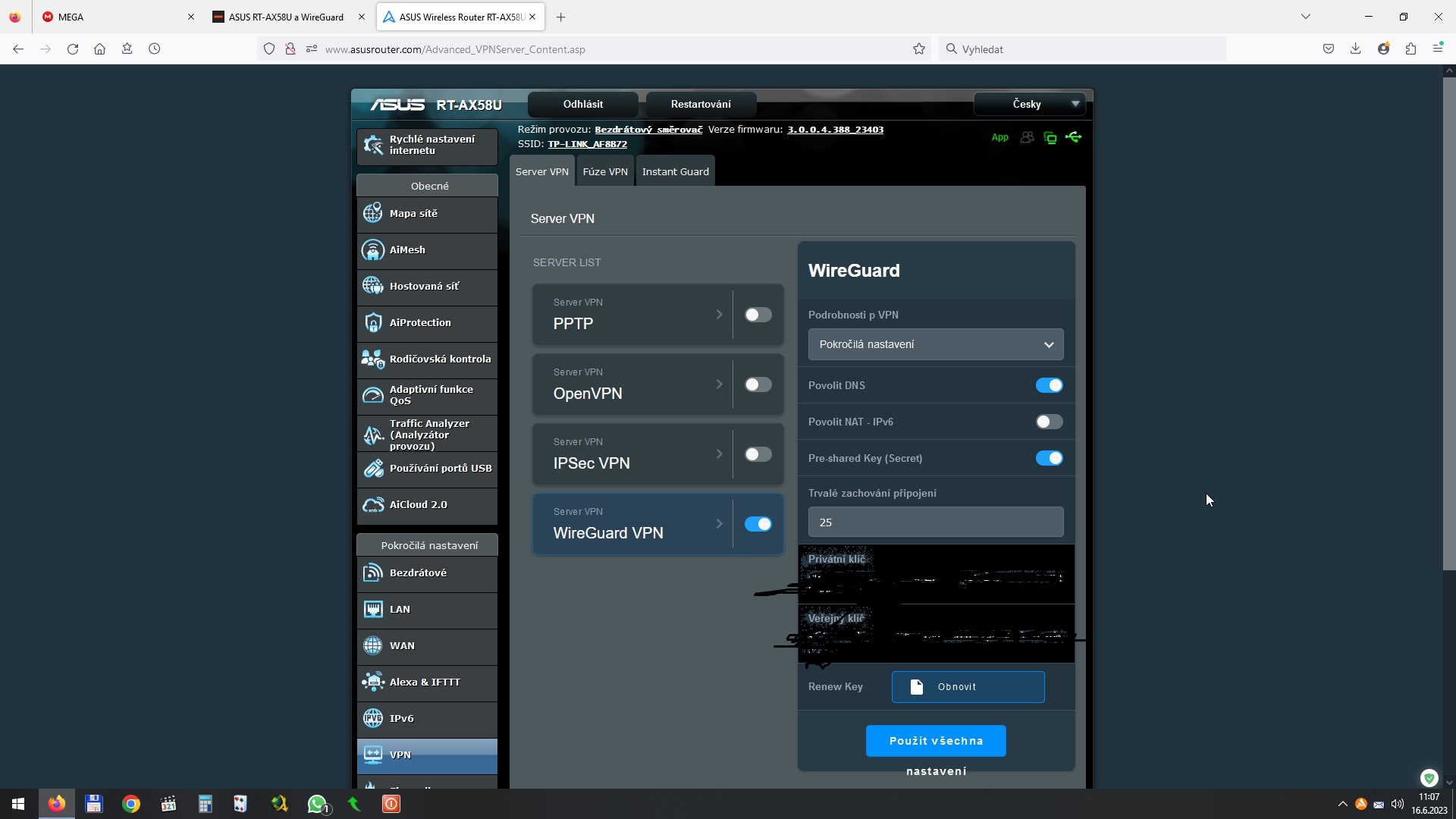
Task: Open the LAN settings icon
Action: tap(372, 609)
